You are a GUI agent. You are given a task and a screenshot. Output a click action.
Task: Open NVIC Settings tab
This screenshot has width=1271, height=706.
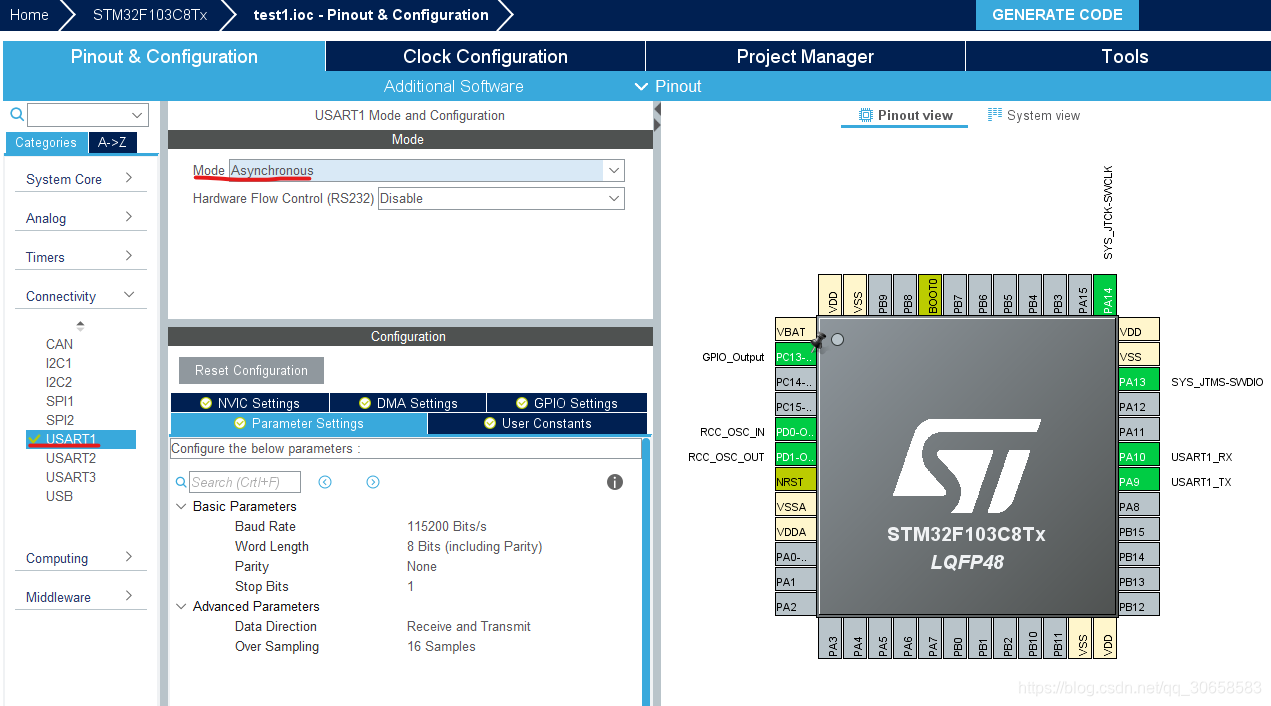click(249, 403)
